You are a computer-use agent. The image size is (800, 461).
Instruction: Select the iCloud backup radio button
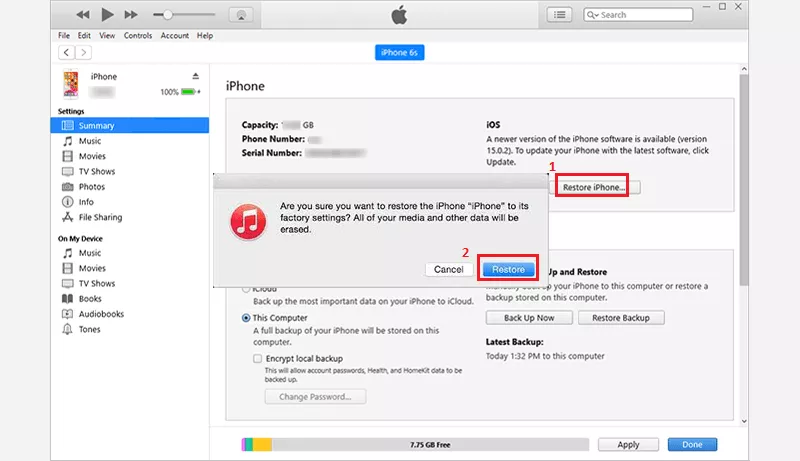click(246, 289)
